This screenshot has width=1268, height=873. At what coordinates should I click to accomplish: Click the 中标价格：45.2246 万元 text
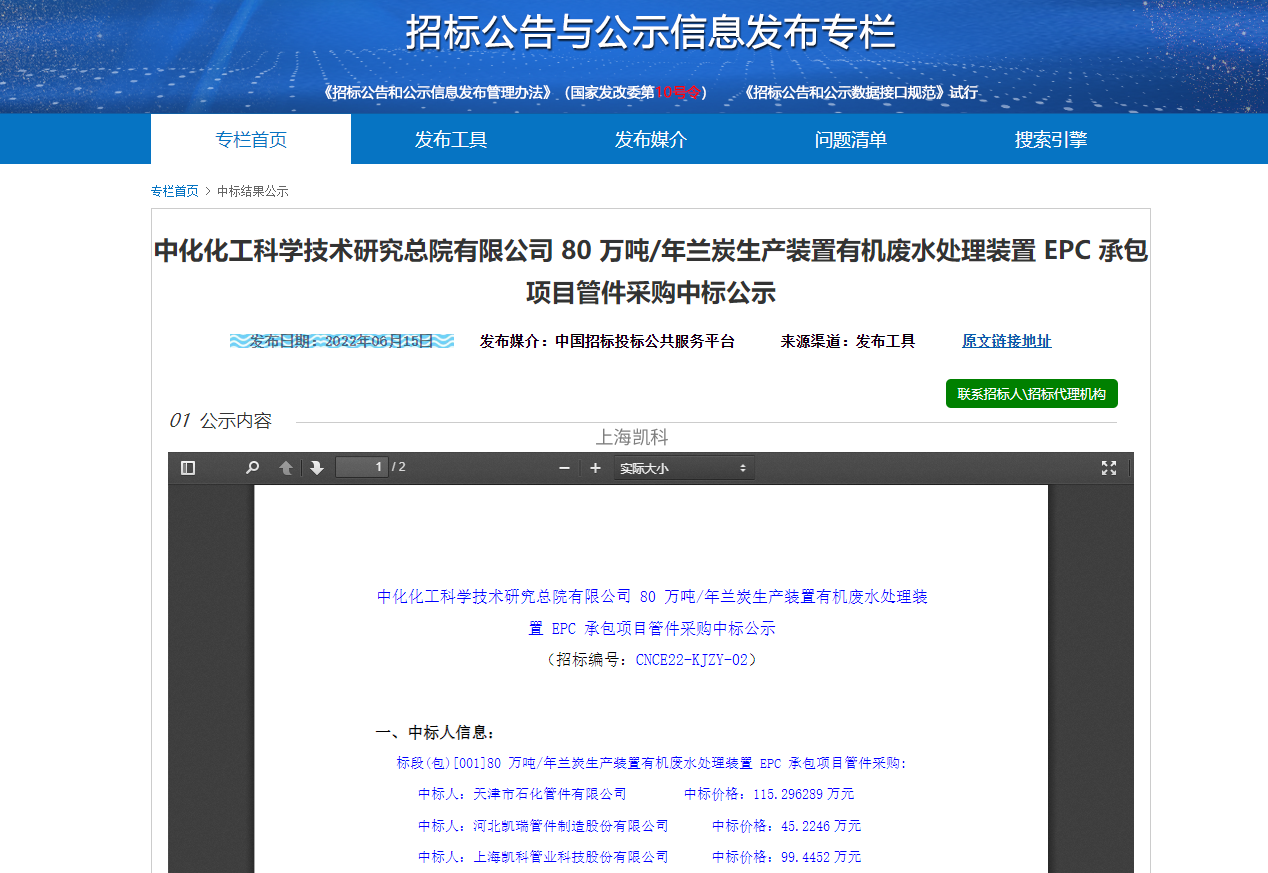pos(786,826)
